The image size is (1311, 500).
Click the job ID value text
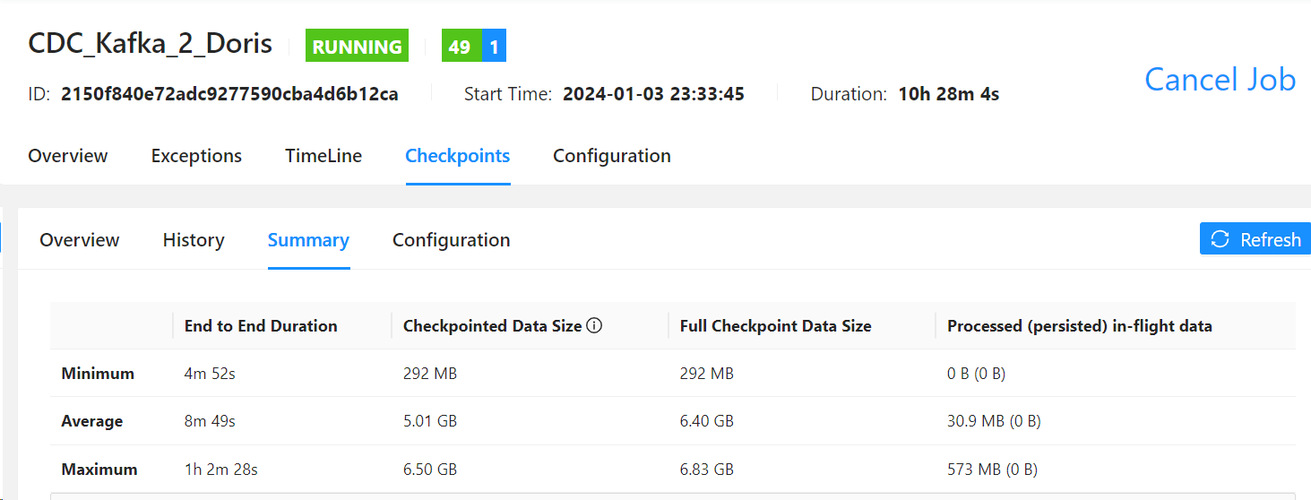point(230,94)
